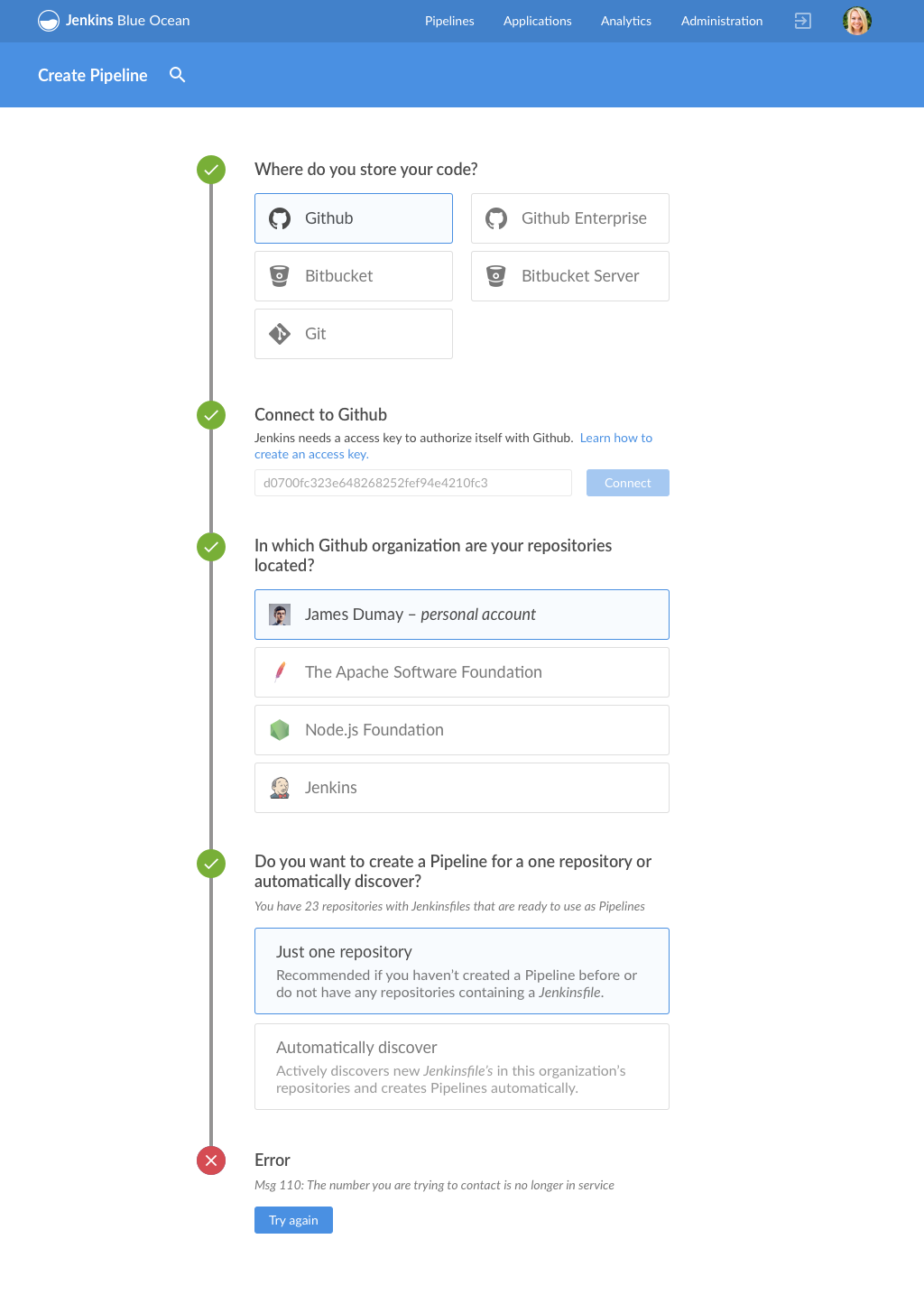Click the Jenkins butler organization icon

click(x=280, y=788)
